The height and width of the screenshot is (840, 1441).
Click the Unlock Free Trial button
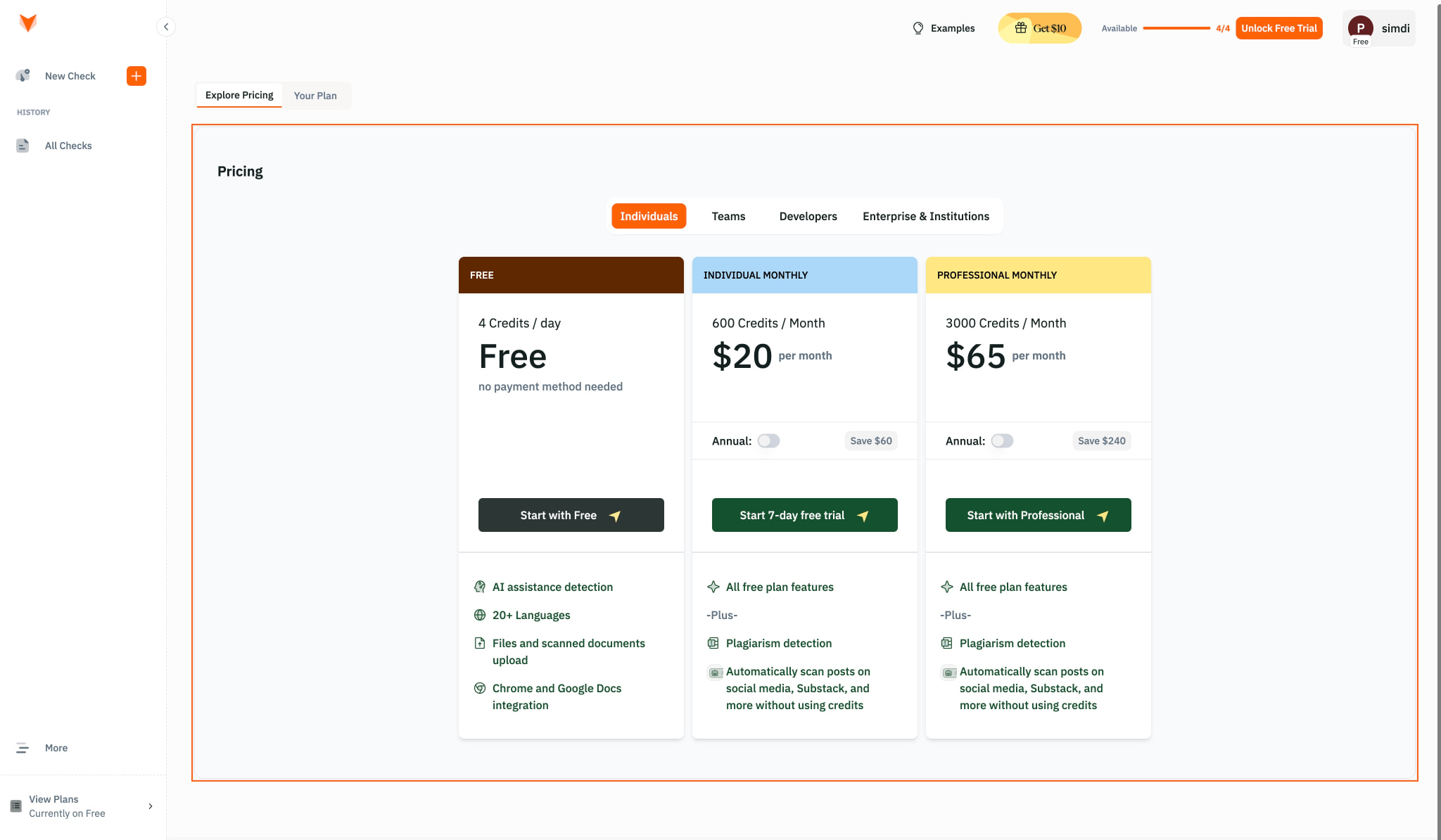coord(1279,28)
